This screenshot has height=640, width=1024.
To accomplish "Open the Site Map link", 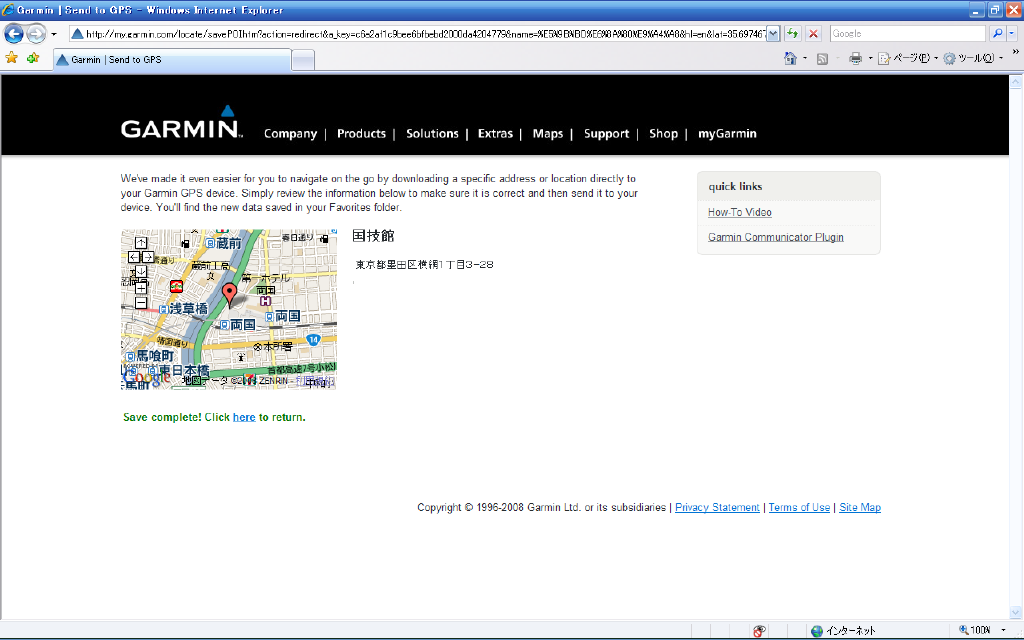I will coord(860,507).
